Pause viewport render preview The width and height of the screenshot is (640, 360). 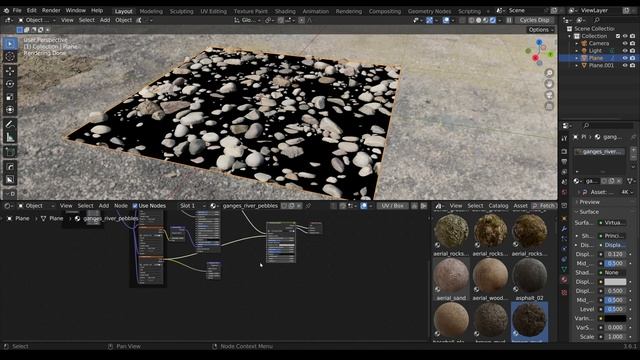click(x=509, y=20)
